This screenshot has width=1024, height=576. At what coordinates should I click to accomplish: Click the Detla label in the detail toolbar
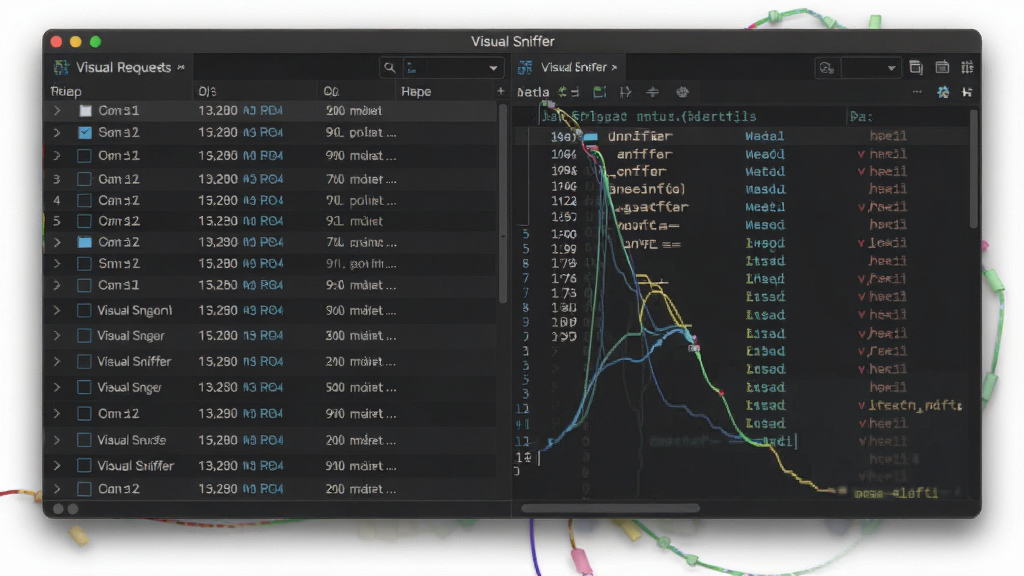533,92
